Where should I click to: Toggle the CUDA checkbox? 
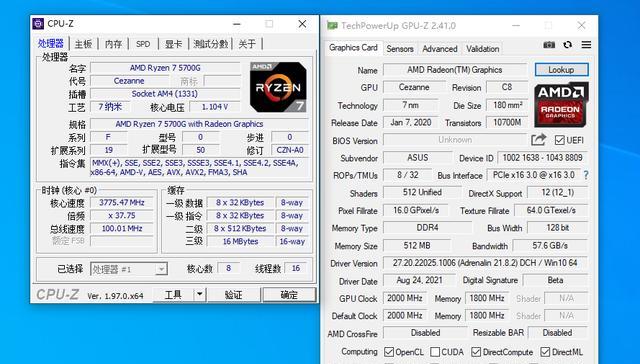coord(435,352)
